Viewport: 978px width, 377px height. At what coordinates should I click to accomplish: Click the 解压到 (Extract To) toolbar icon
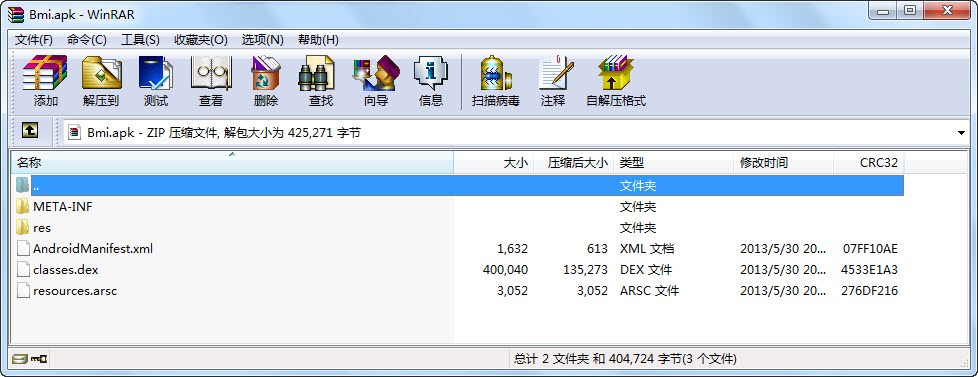pyautogui.click(x=101, y=74)
